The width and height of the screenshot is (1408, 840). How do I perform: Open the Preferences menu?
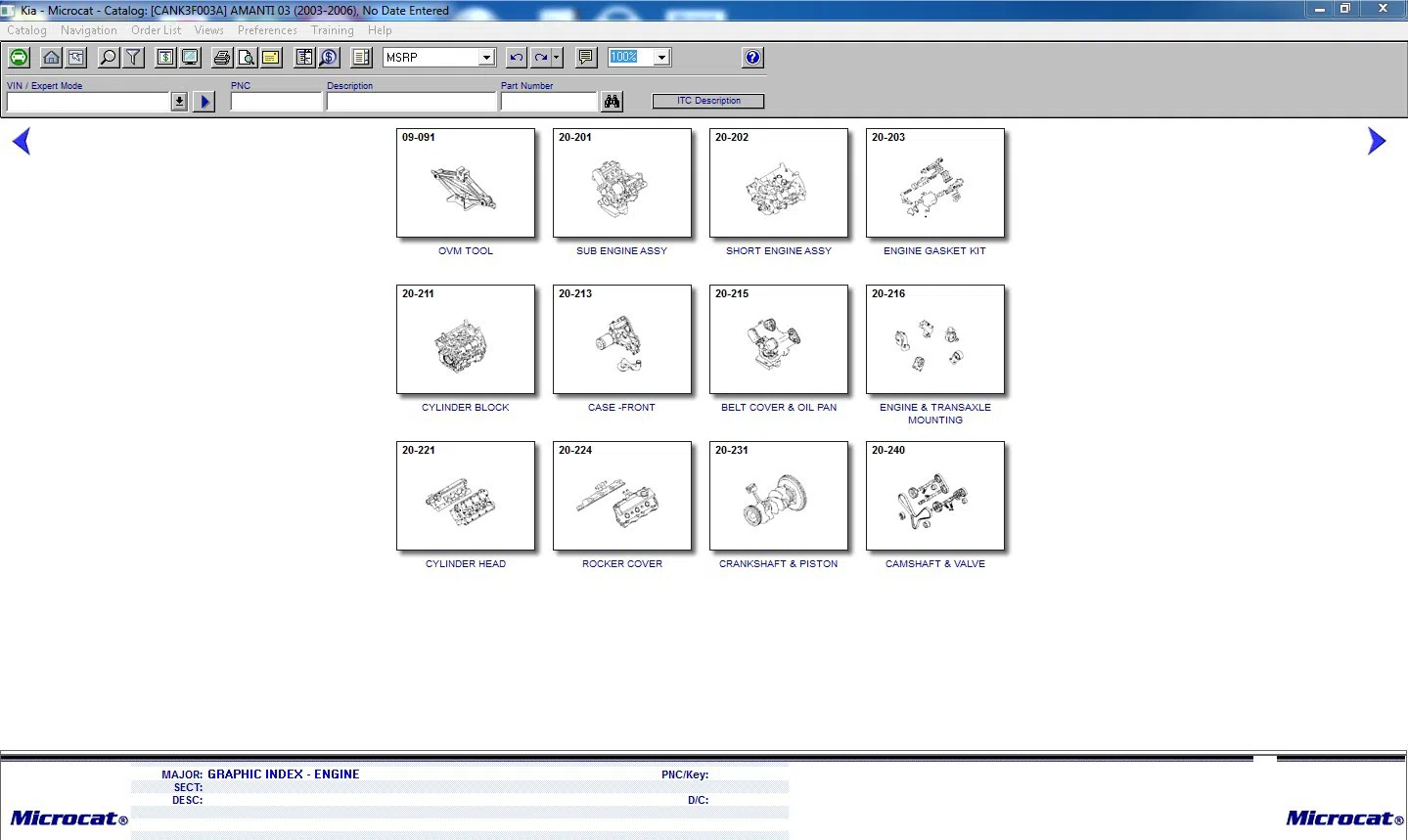267,30
